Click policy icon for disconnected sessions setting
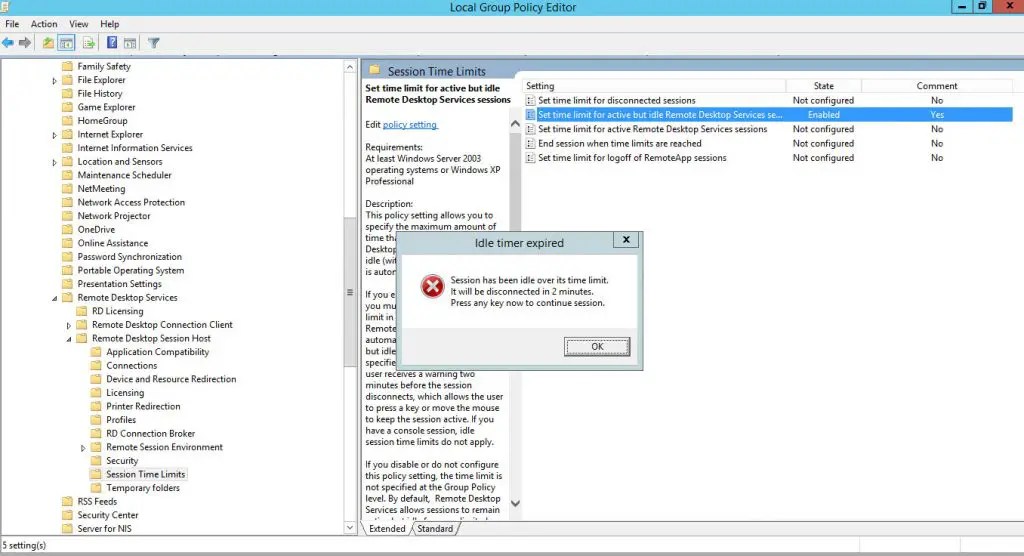1024x556 pixels. point(530,101)
